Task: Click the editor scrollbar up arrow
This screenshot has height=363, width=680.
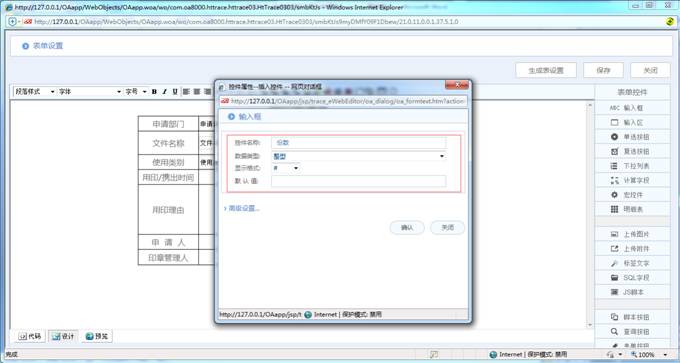Action: pos(590,105)
